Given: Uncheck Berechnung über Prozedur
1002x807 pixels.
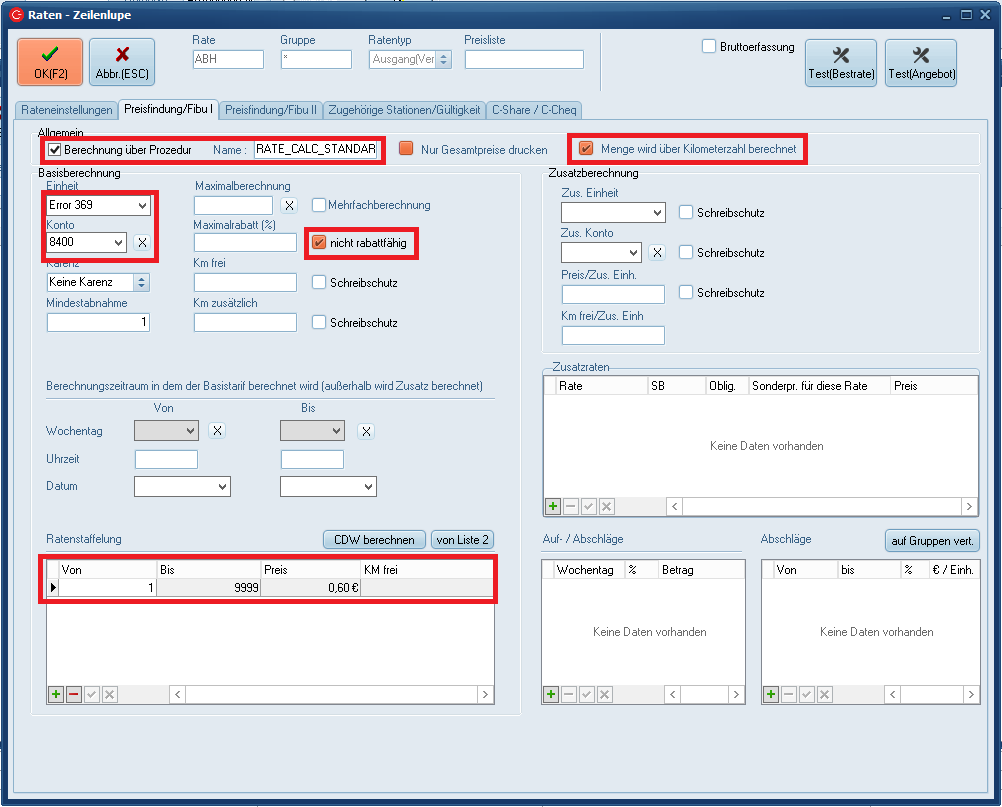Looking at the screenshot, I should tap(54, 150).
